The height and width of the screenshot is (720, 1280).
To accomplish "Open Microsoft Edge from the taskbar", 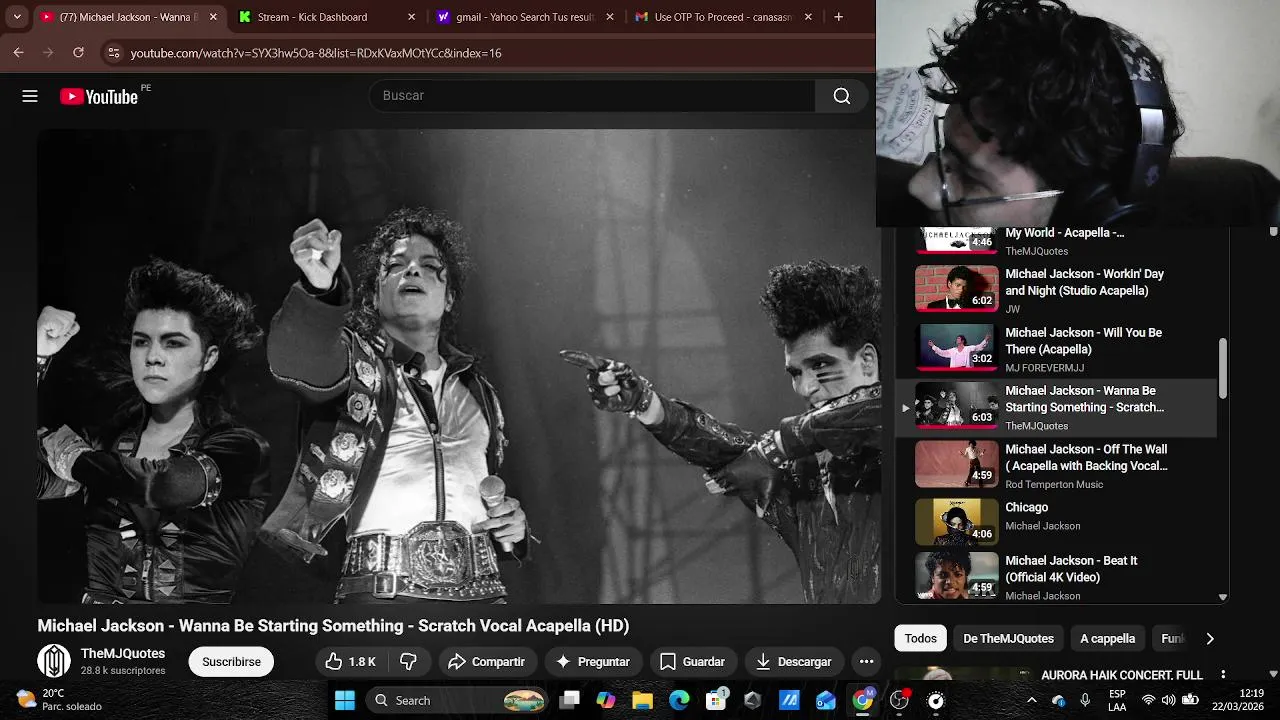I will [x=679, y=700].
